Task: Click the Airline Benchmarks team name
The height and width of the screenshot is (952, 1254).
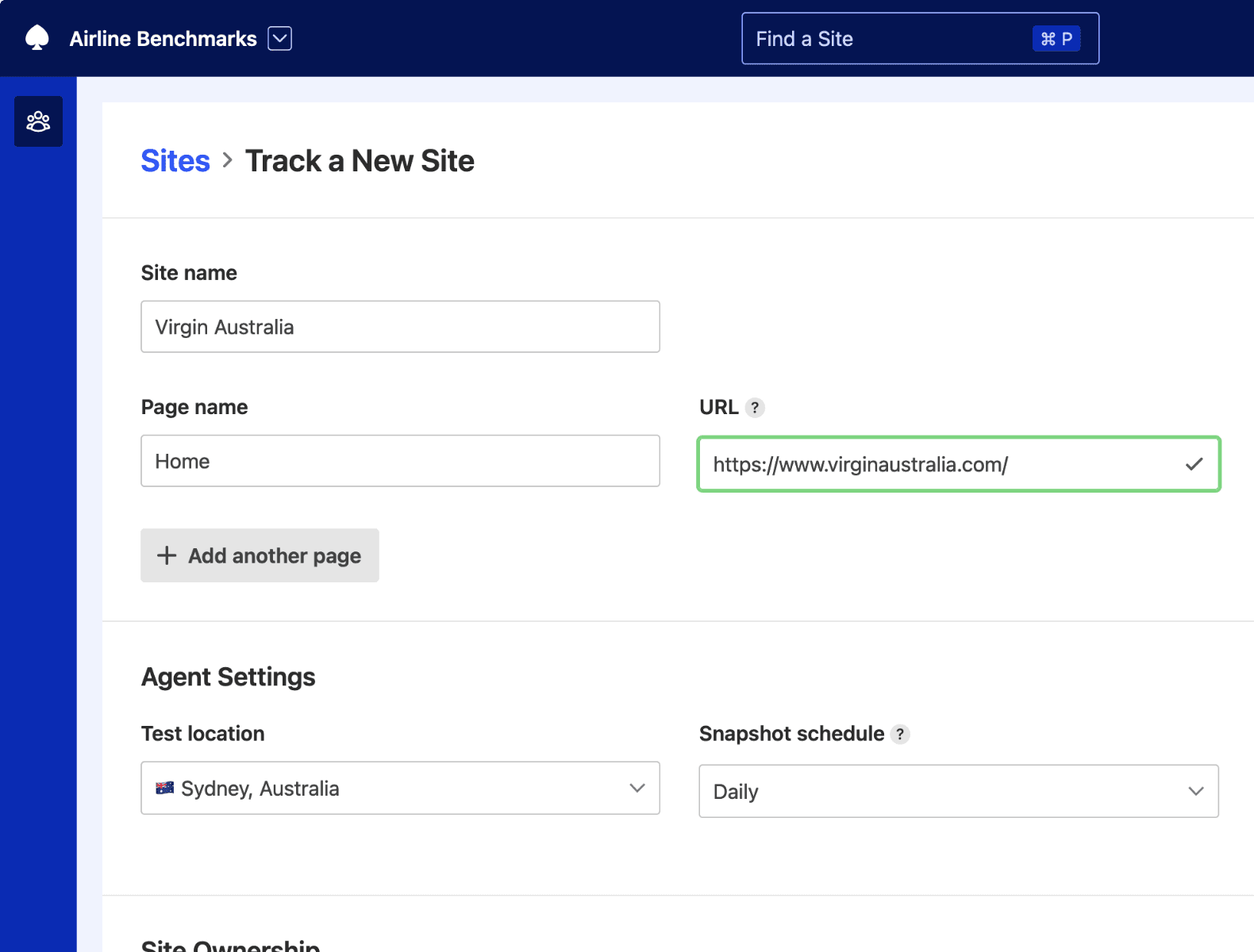Action: tap(163, 39)
